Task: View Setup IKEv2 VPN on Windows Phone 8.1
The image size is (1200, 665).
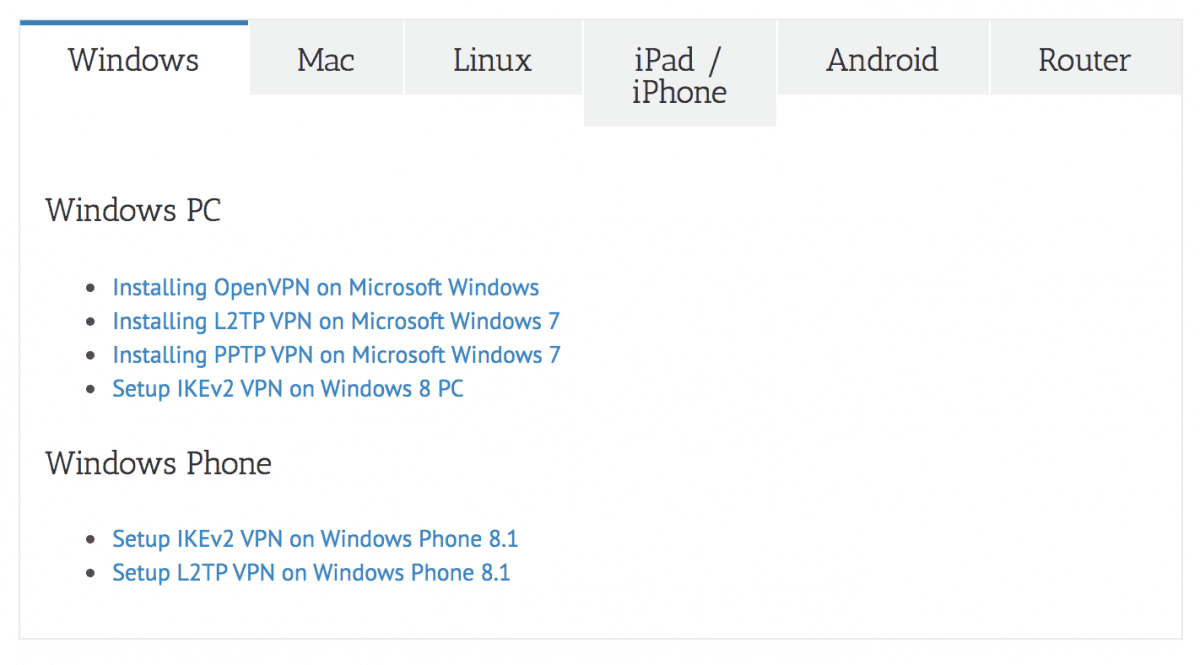Action: coord(315,540)
